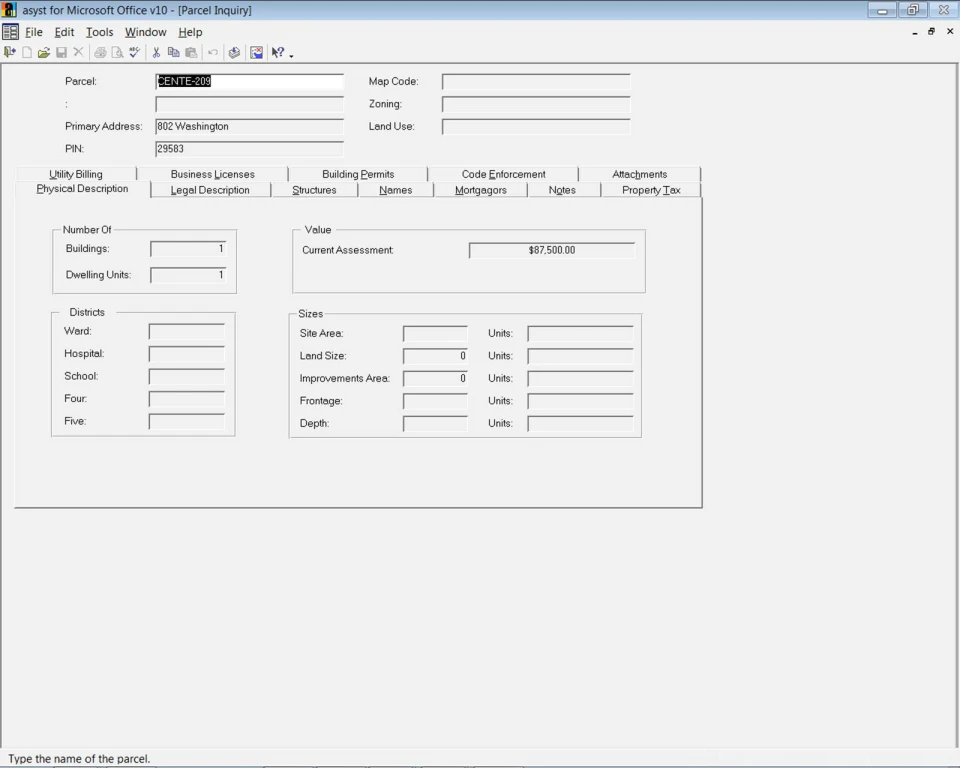Click the Hospital district field
960x768 pixels.
pyautogui.click(x=187, y=354)
